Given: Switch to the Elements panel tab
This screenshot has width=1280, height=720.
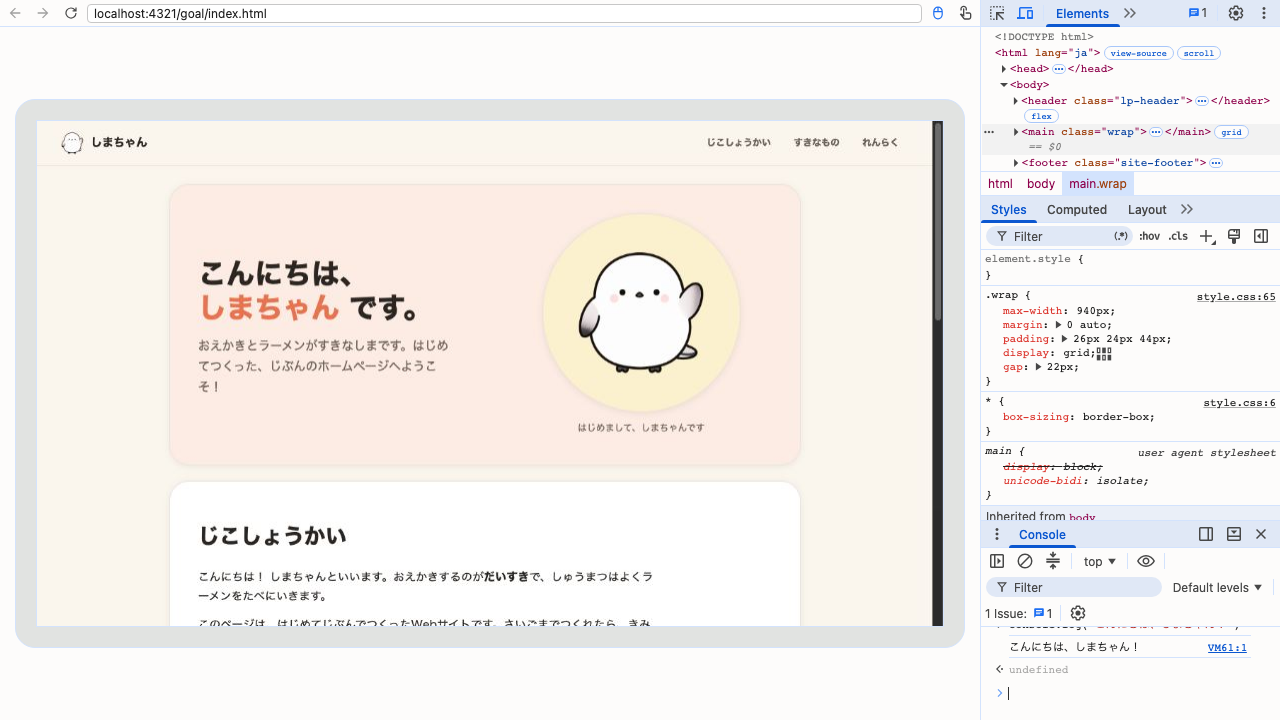Looking at the screenshot, I should 1082,13.
